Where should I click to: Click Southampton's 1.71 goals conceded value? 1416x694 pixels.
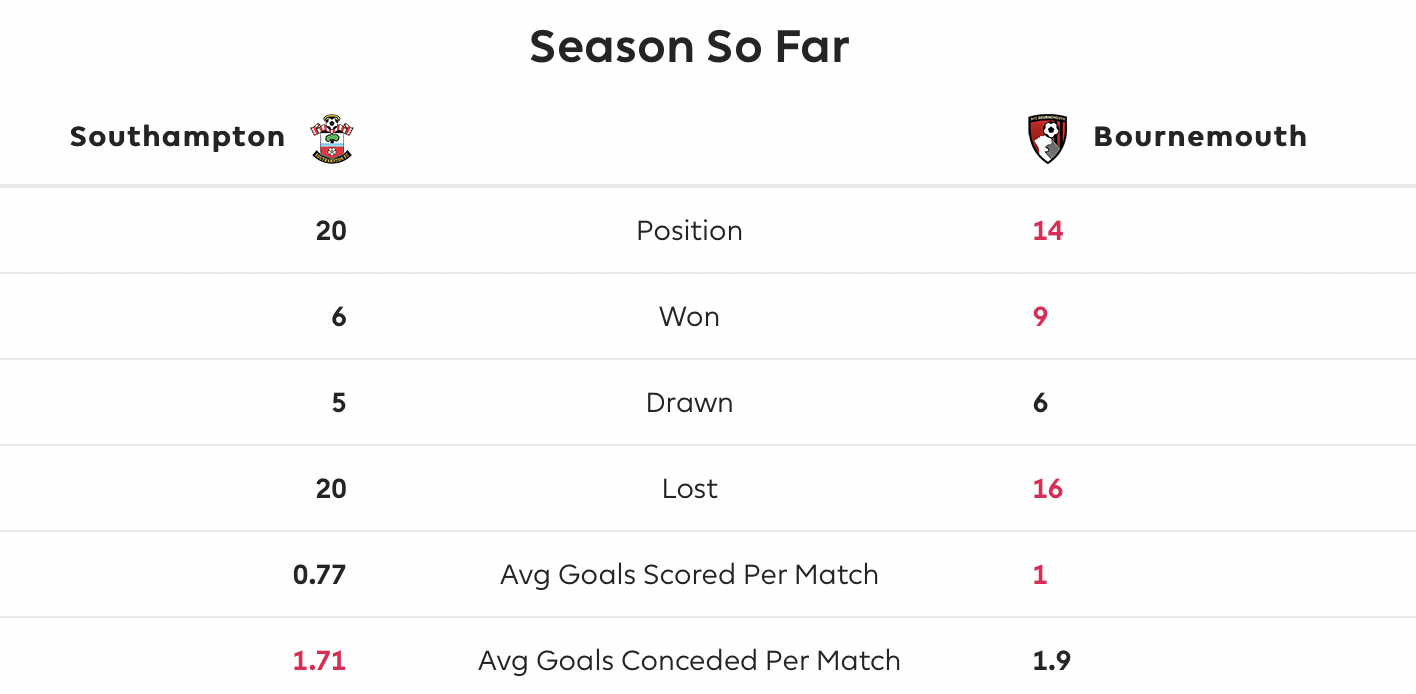[319, 661]
